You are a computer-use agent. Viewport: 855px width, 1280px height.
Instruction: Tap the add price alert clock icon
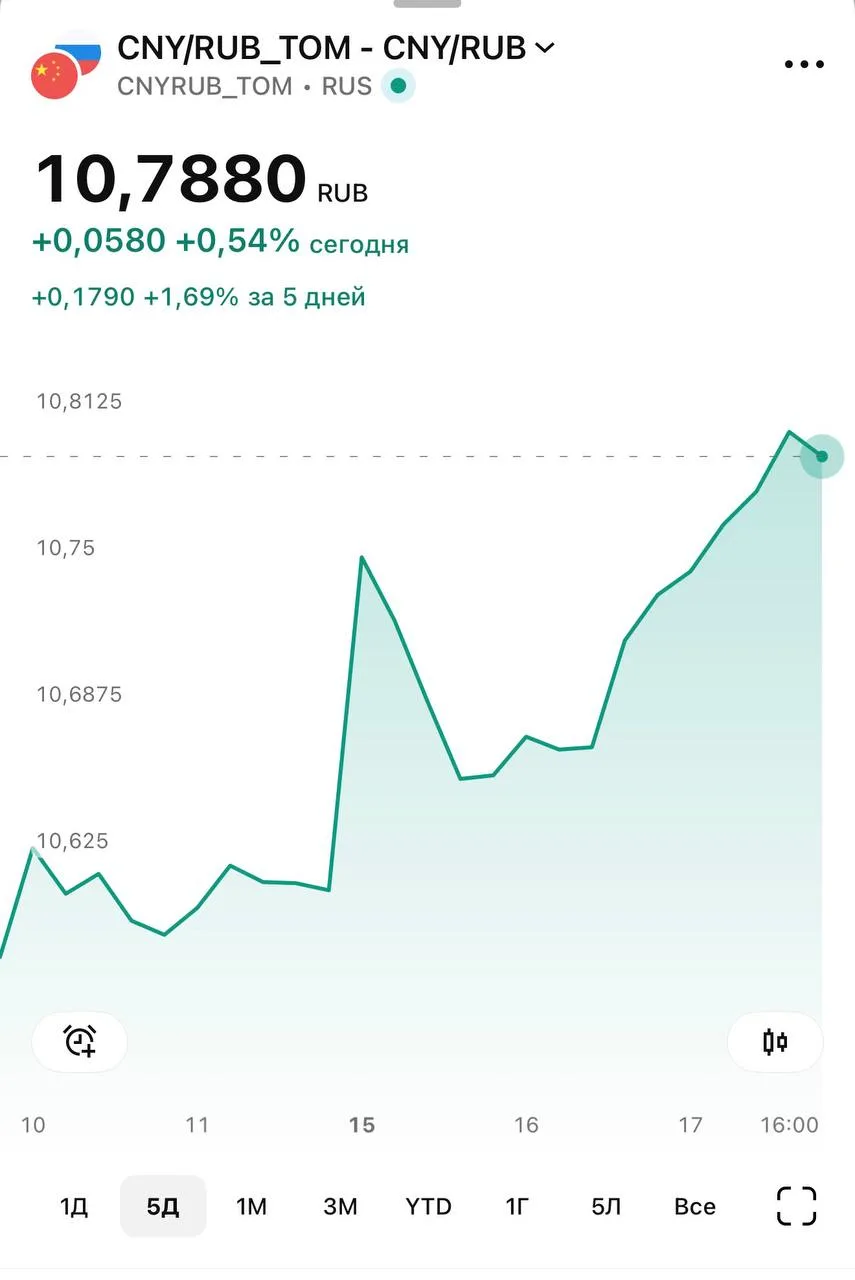(x=80, y=1041)
